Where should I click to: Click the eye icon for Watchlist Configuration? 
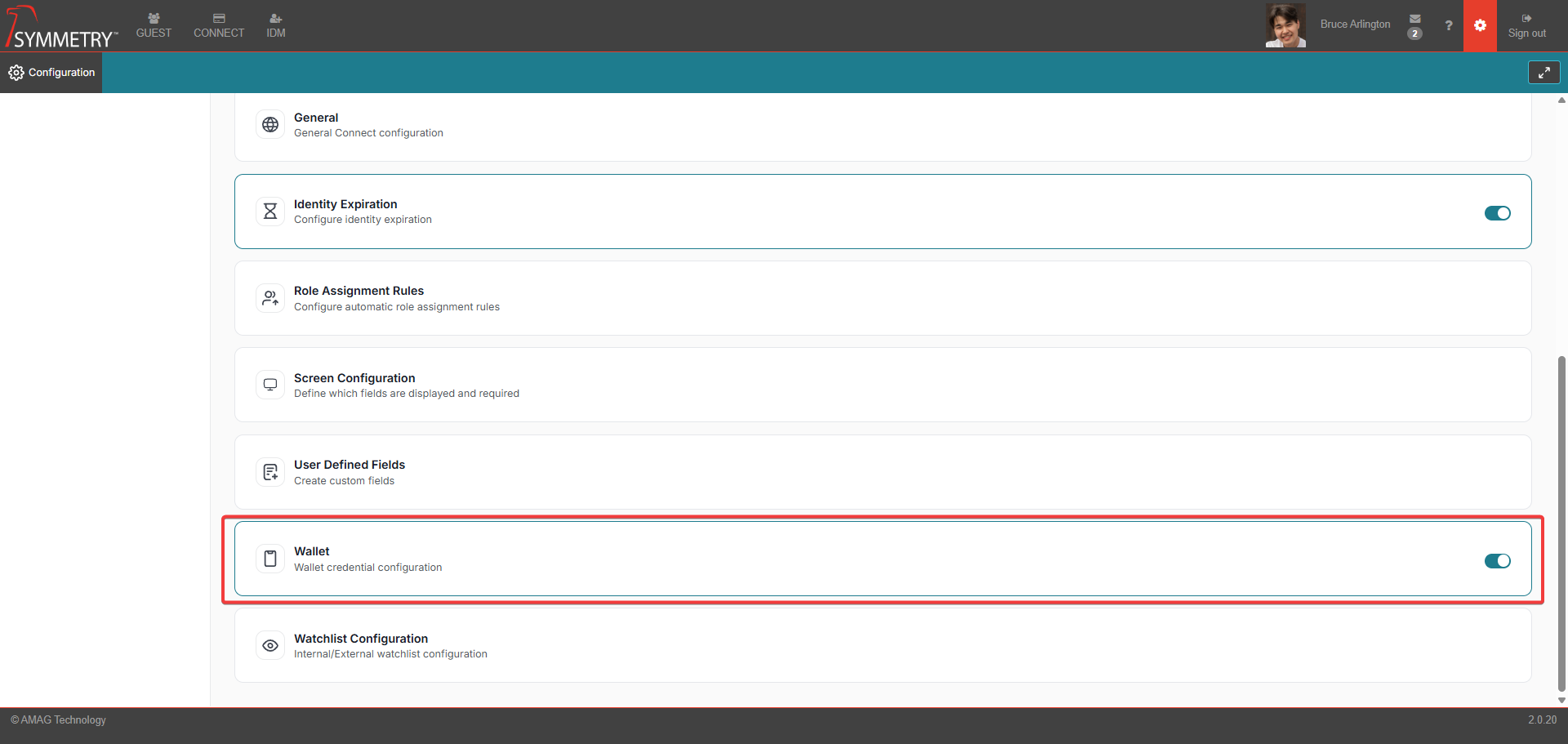[270, 646]
